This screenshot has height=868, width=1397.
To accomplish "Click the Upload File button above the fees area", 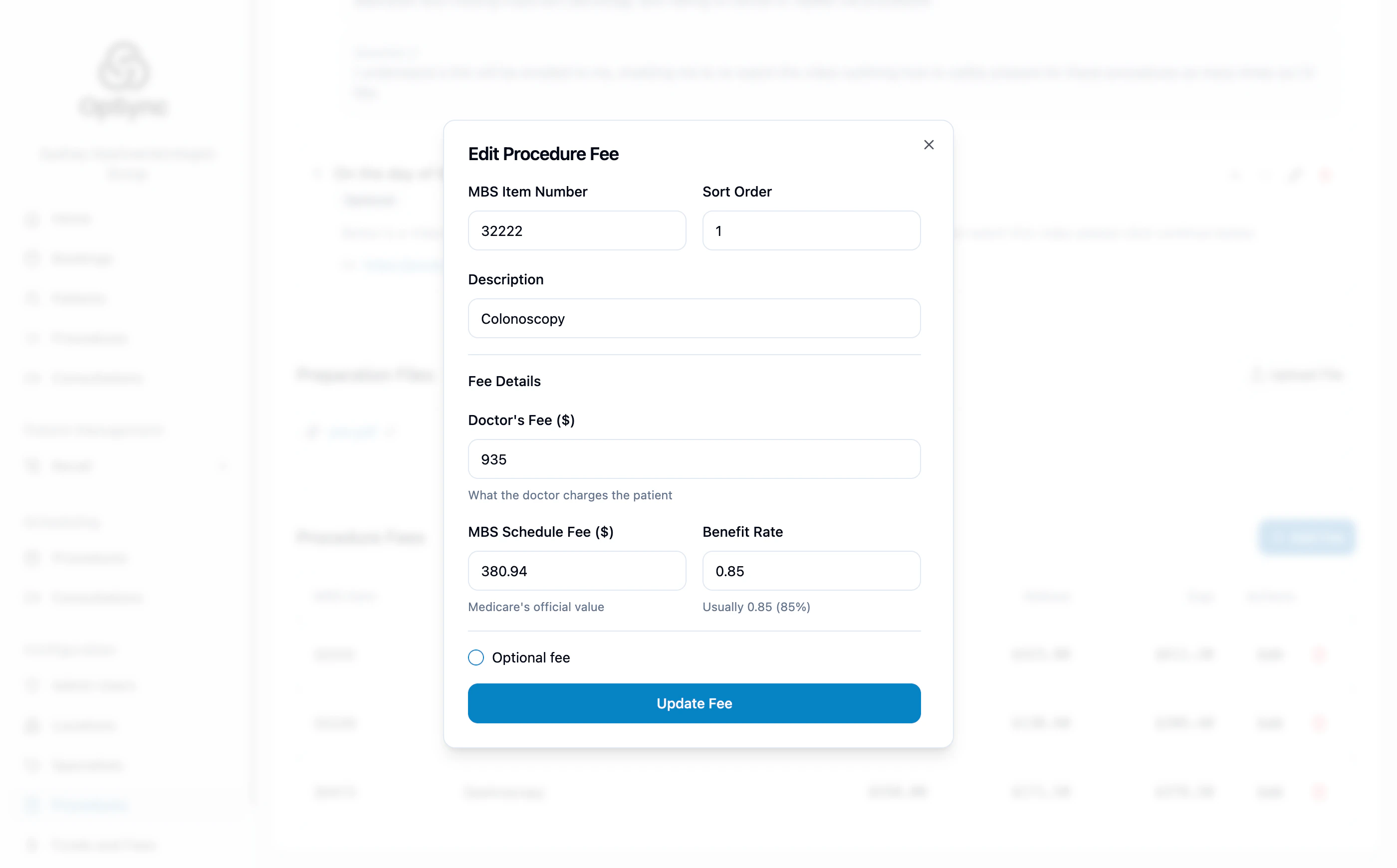I will pyautogui.click(x=1297, y=374).
